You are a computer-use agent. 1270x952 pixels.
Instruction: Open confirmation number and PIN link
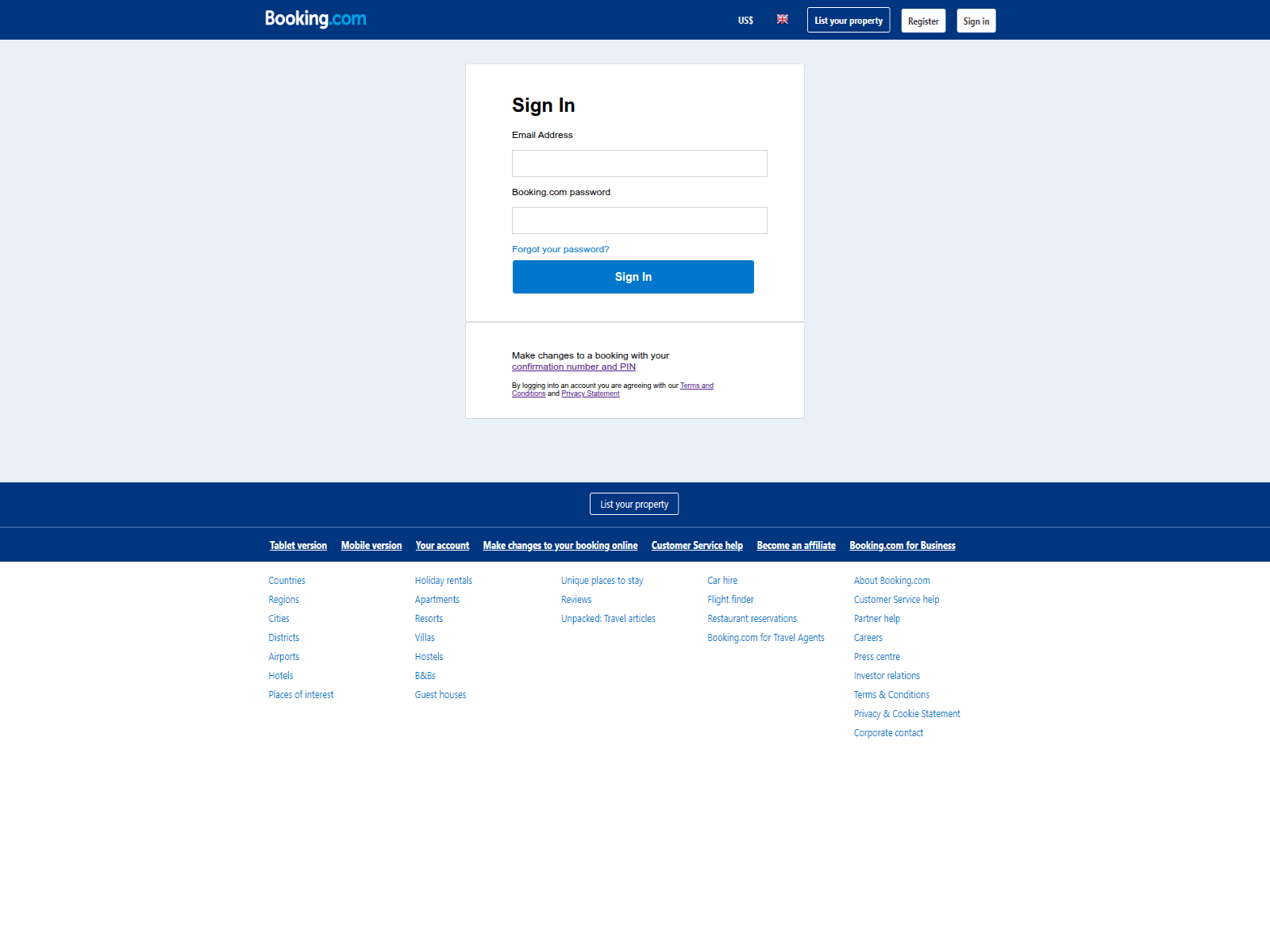click(574, 367)
